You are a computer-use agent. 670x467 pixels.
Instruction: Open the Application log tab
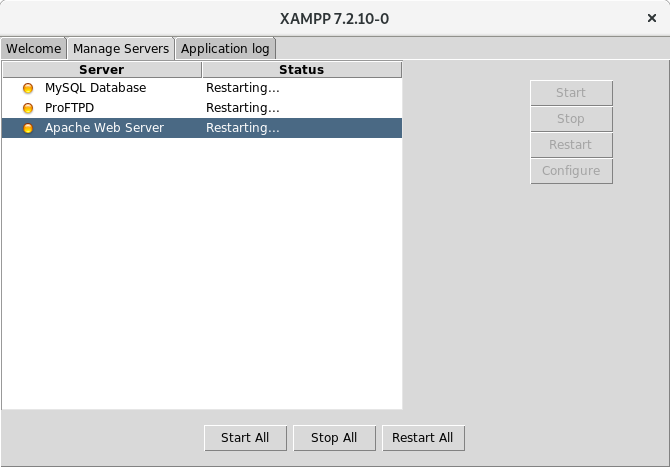[x=225, y=49]
